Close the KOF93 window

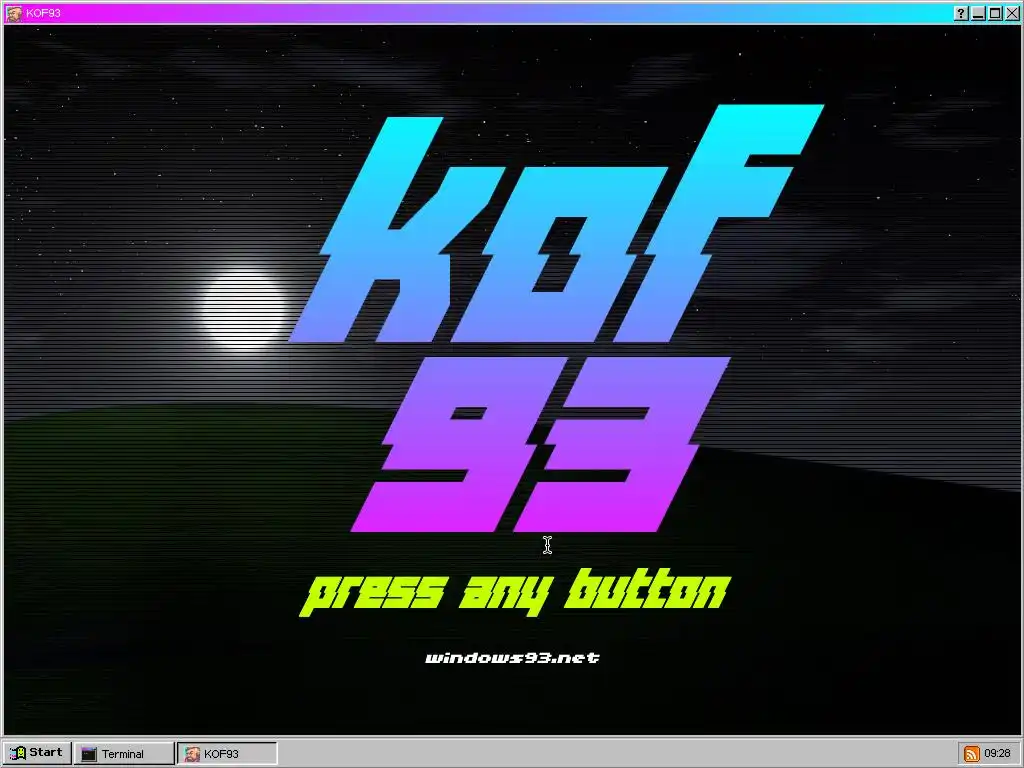point(1012,13)
